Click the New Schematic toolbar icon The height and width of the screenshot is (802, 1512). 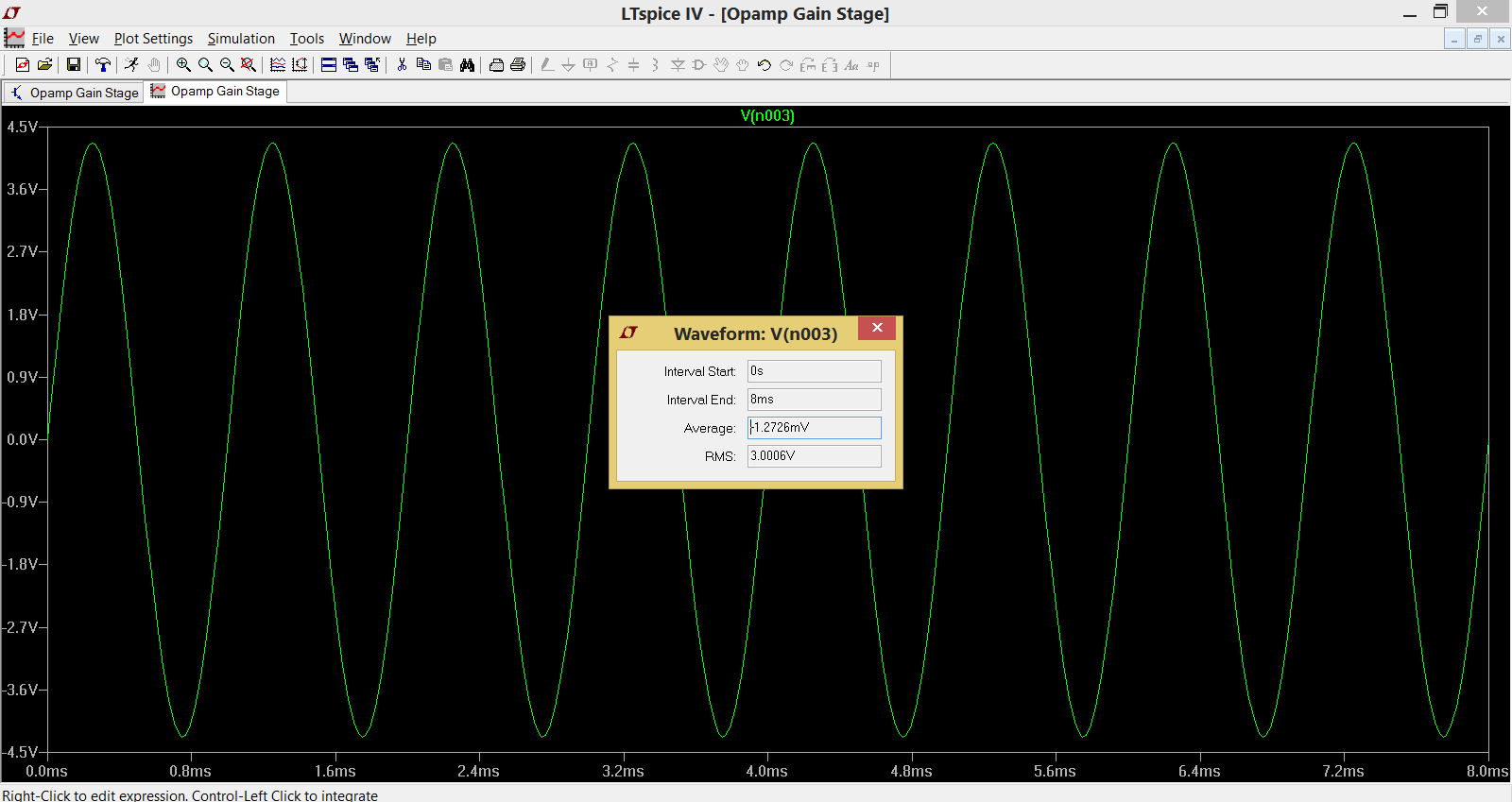pyautogui.click(x=23, y=64)
